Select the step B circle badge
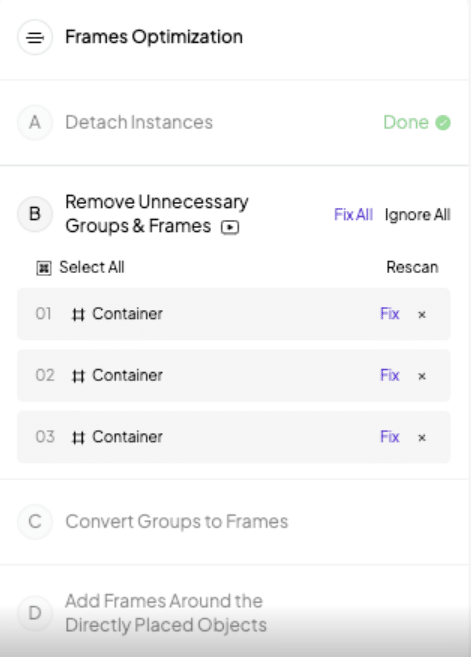 pyautogui.click(x=35, y=214)
